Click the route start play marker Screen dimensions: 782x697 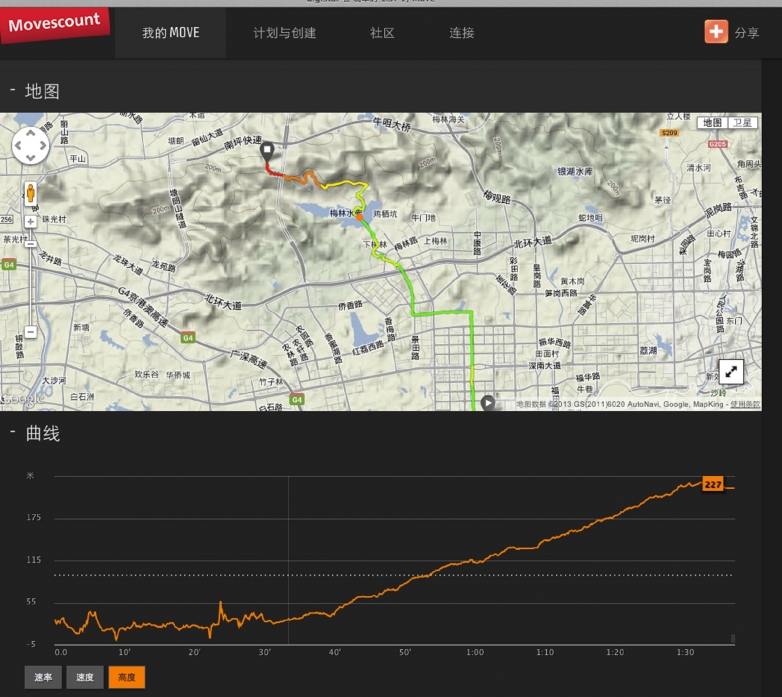pyautogui.click(x=487, y=403)
